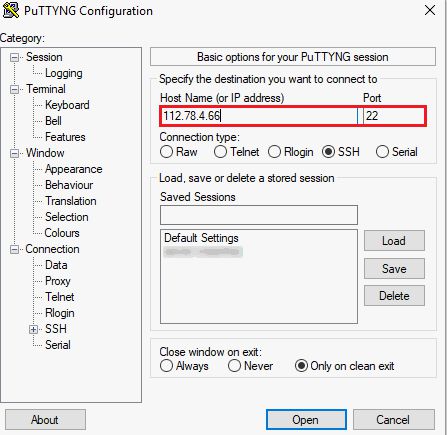447x435 pixels.
Task: Open the Terminal category
Action: pos(46,89)
